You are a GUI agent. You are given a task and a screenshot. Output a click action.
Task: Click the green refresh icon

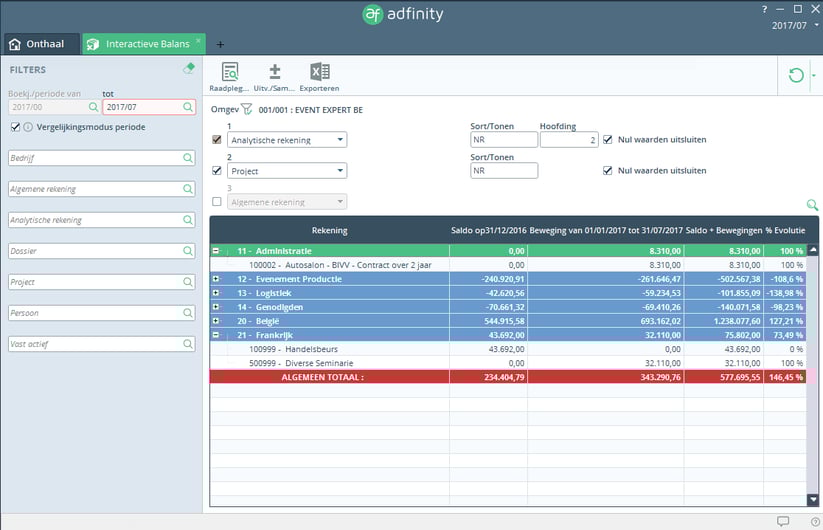click(796, 76)
